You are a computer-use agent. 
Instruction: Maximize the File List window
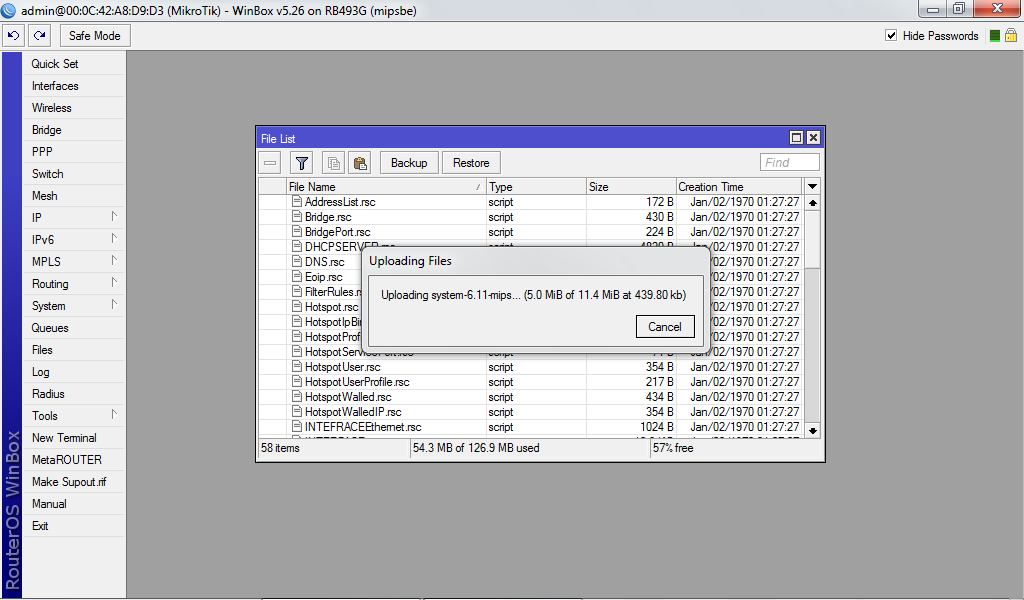pyautogui.click(x=796, y=138)
